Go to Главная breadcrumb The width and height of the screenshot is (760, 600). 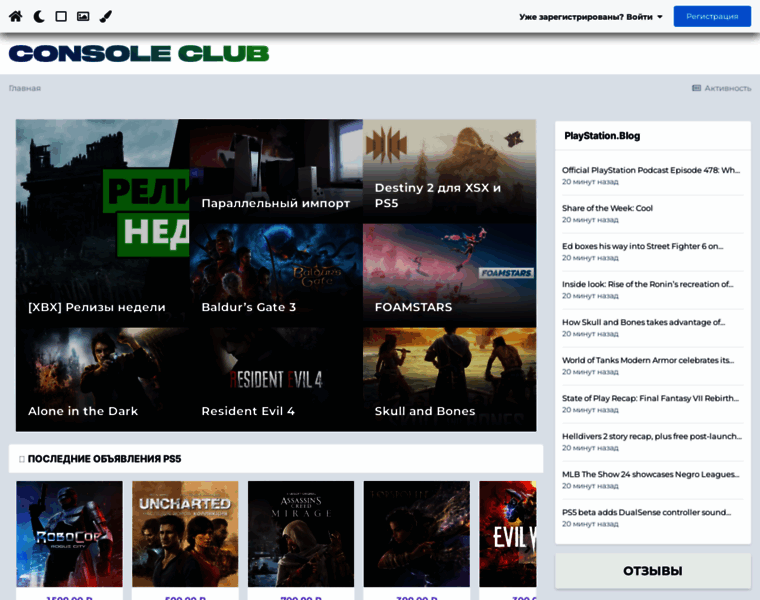[25, 88]
